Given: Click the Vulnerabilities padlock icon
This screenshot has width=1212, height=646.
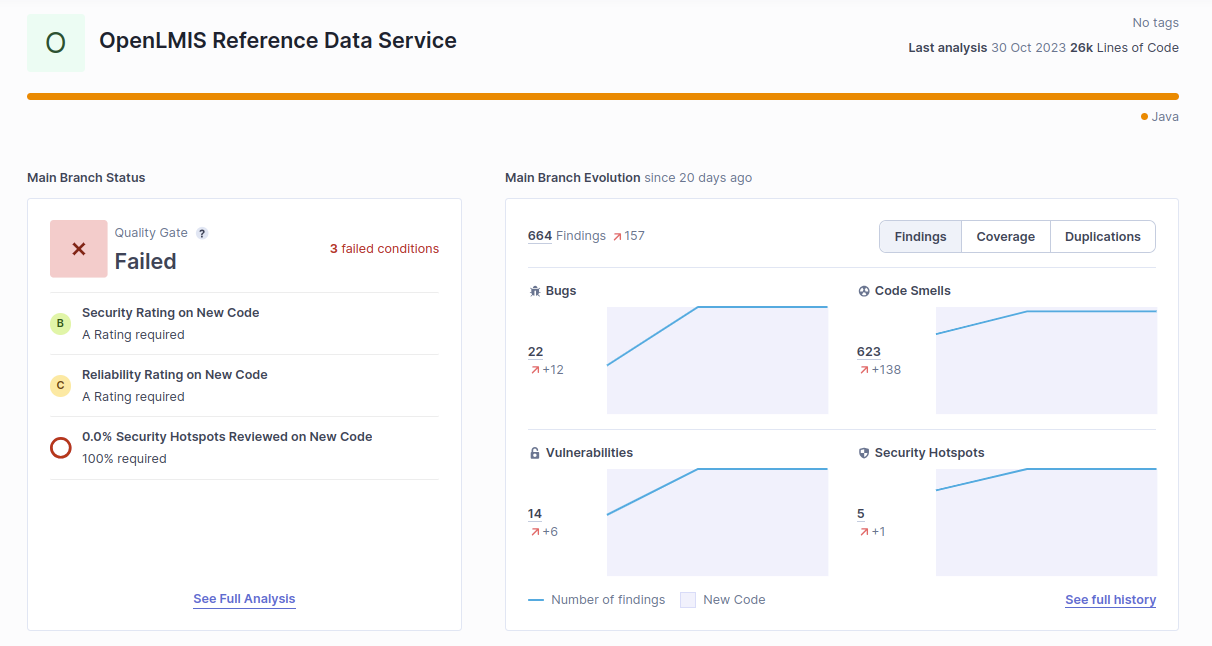Looking at the screenshot, I should pos(534,453).
